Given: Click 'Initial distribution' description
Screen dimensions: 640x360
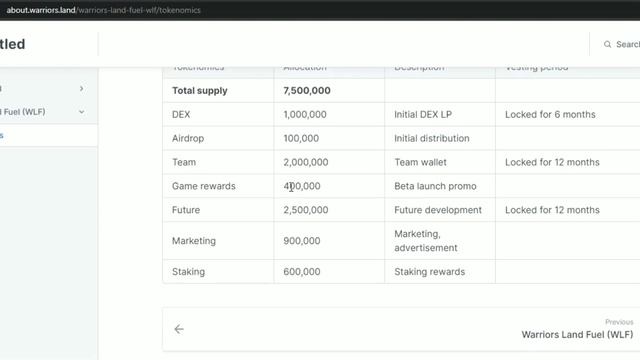Looking at the screenshot, I should pos(432,138).
